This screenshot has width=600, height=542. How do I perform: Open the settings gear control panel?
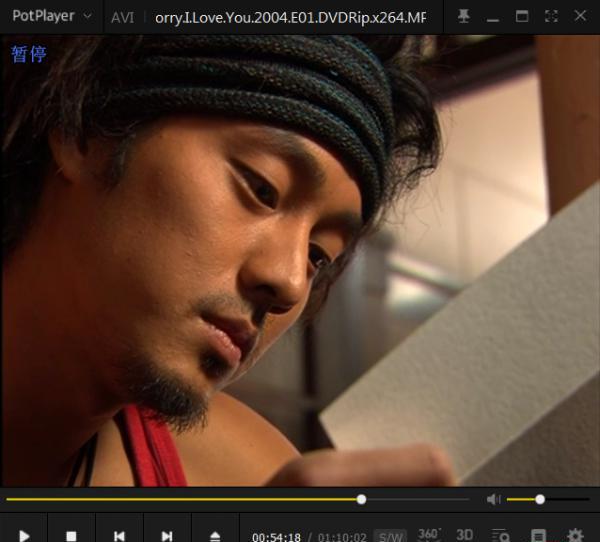(575, 535)
